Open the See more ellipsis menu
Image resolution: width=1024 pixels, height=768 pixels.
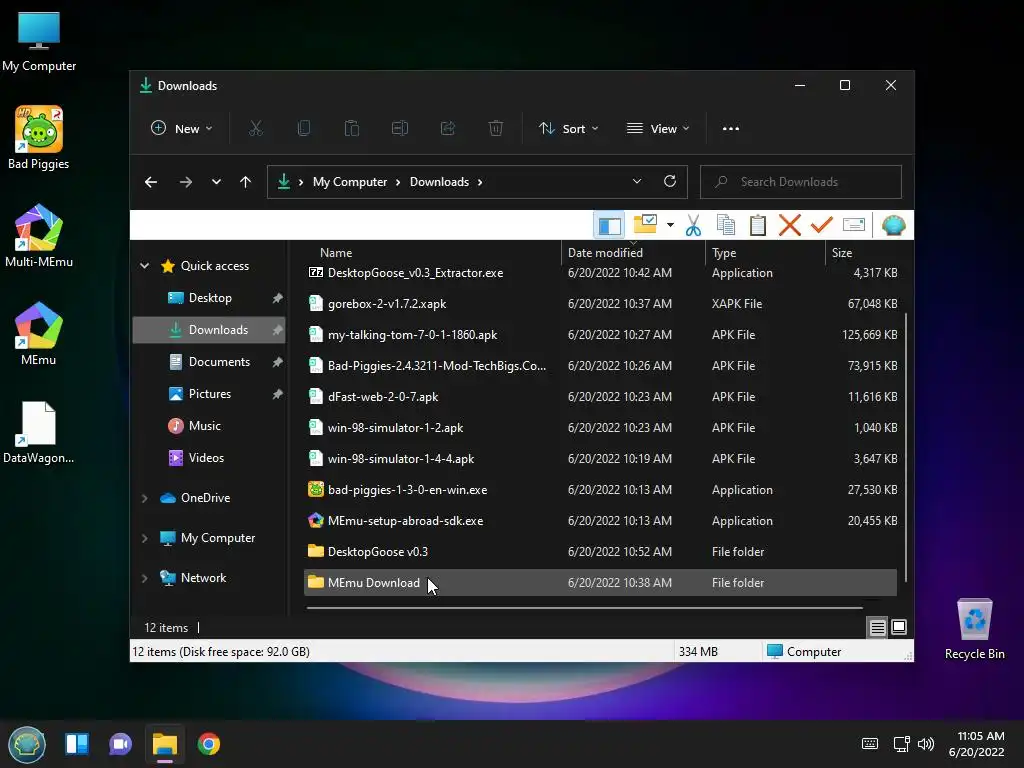point(731,129)
